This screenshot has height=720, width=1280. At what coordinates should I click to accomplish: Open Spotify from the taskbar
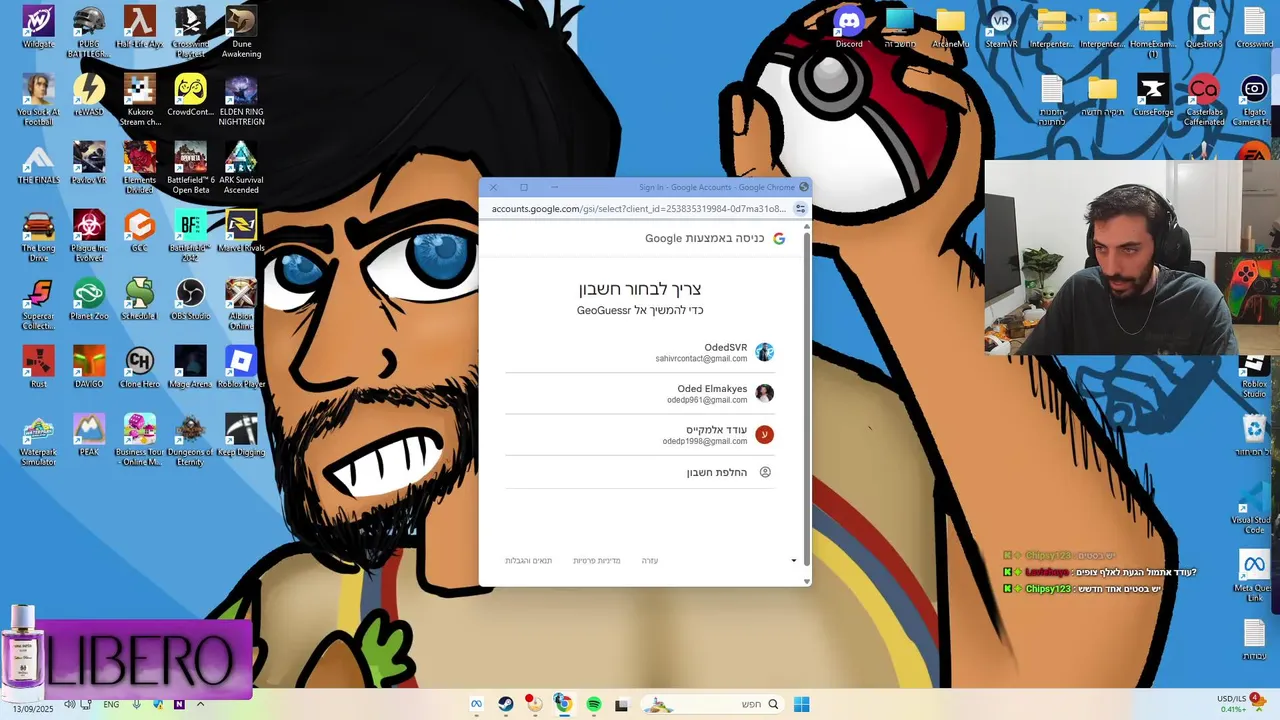pos(593,704)
